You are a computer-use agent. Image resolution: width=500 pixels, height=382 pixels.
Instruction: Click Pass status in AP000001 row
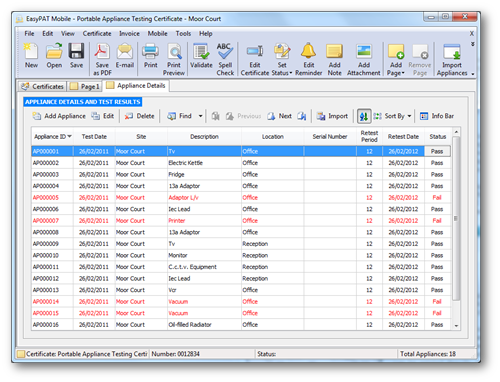[437, 151]
